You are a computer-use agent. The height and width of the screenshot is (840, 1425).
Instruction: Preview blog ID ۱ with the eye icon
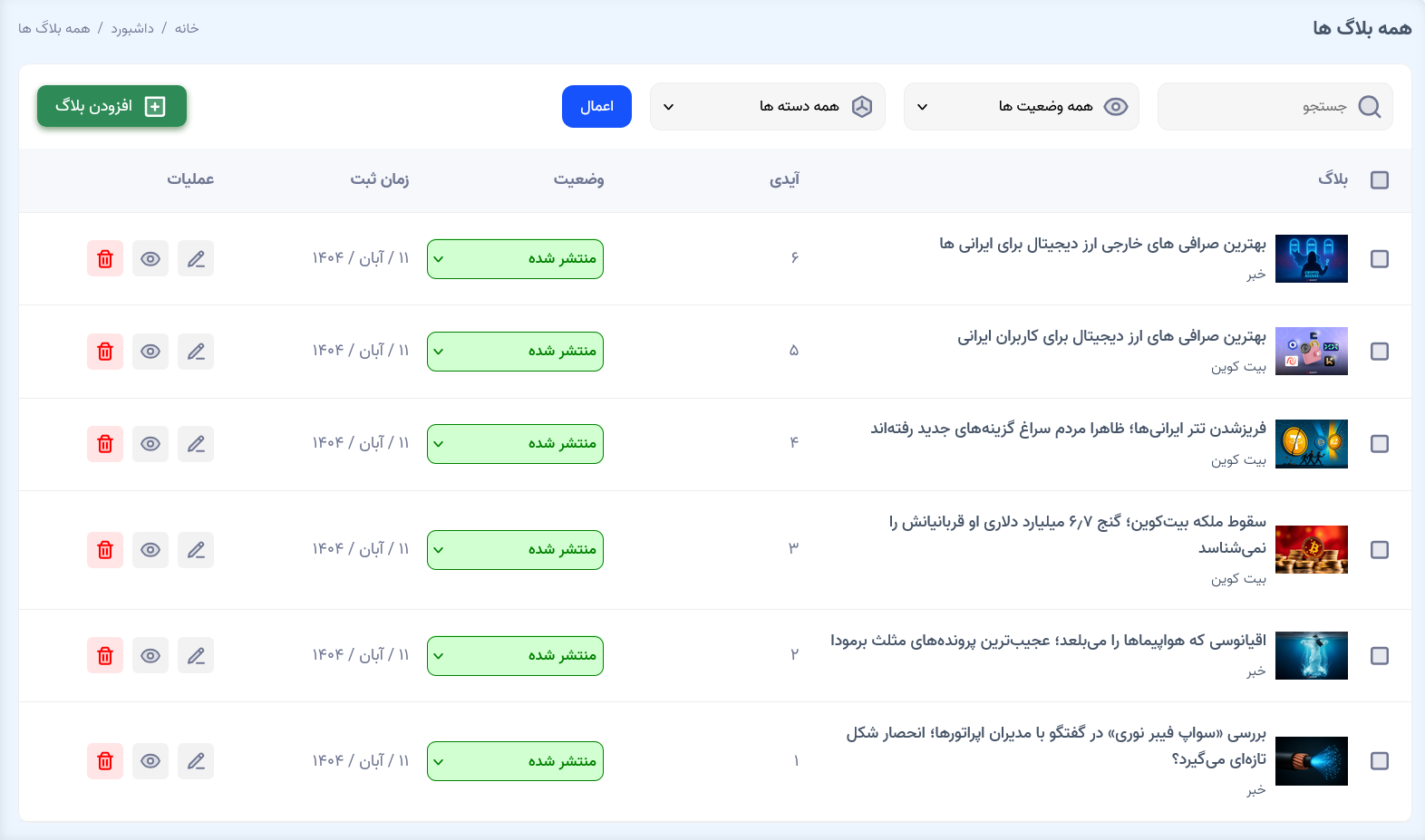150,761
